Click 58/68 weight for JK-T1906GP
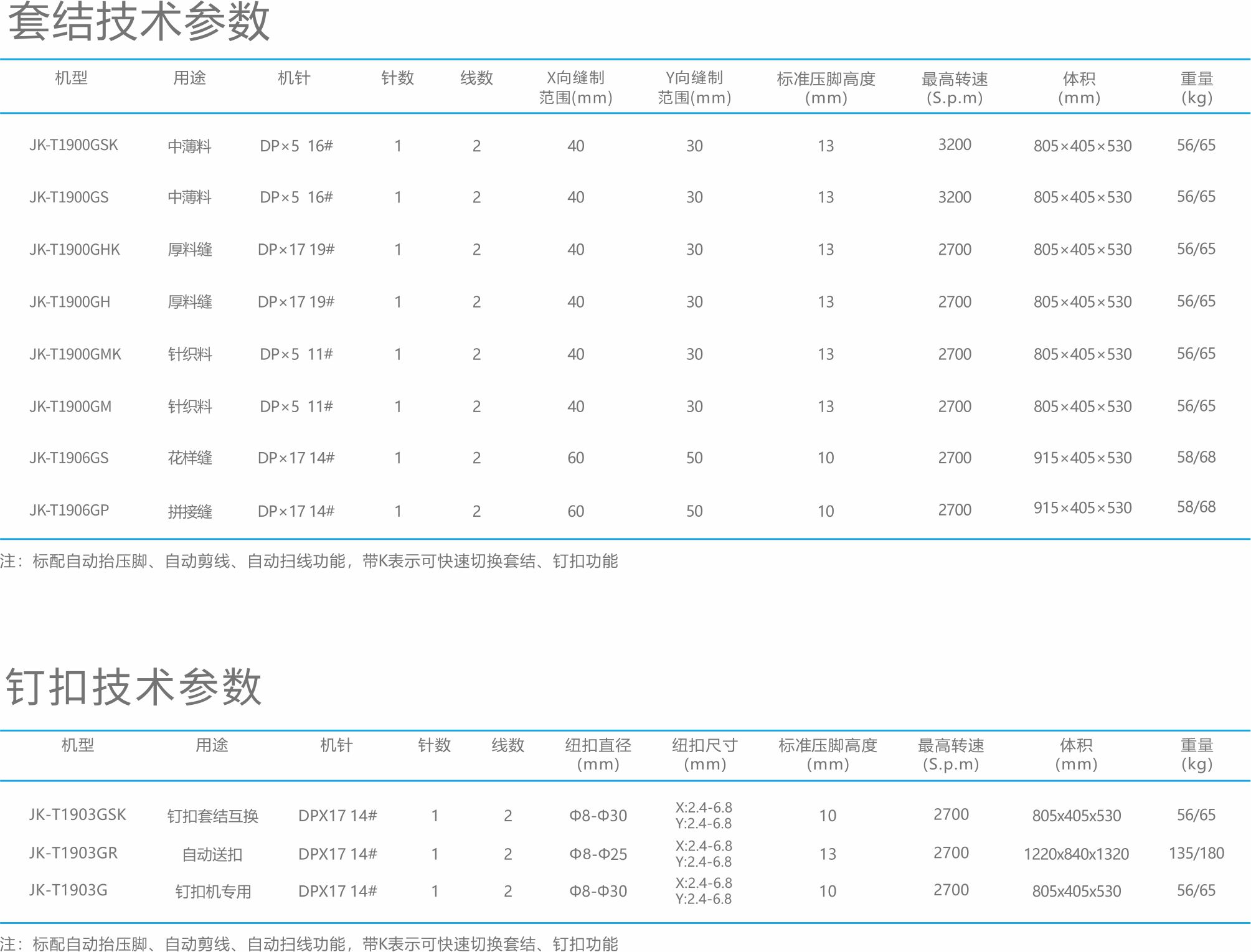 (1196, 507)
